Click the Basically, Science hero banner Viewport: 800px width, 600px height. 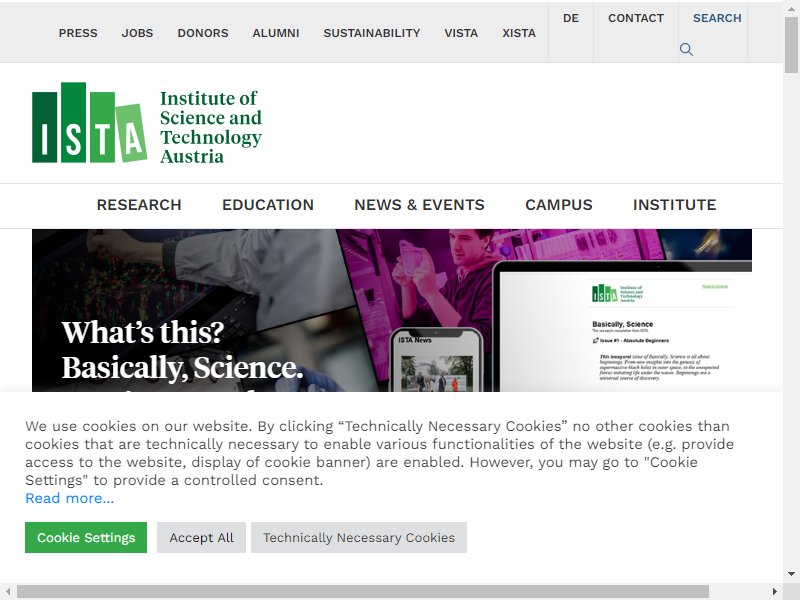(392, 310)
